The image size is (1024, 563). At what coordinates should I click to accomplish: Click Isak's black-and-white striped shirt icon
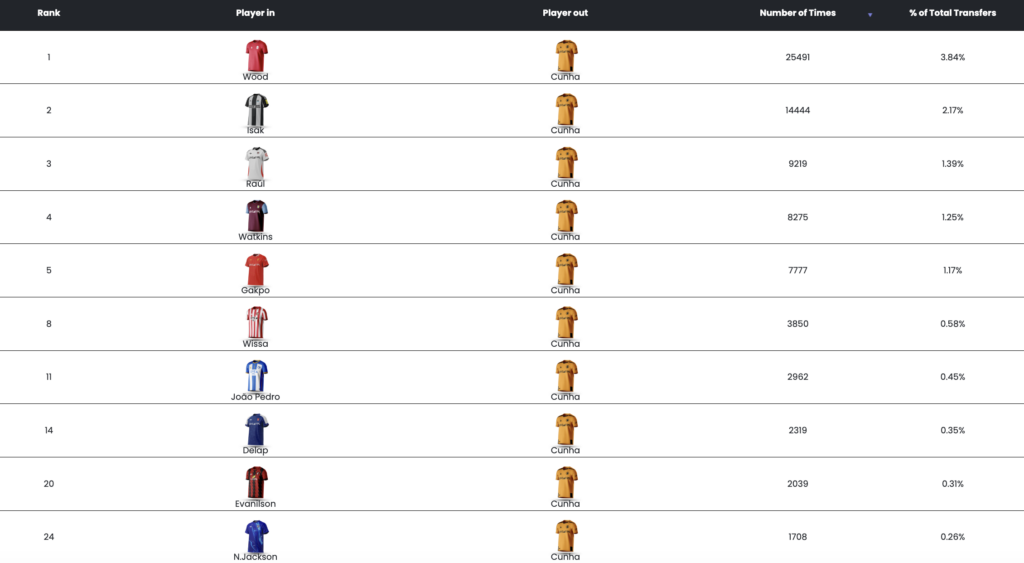256,108
